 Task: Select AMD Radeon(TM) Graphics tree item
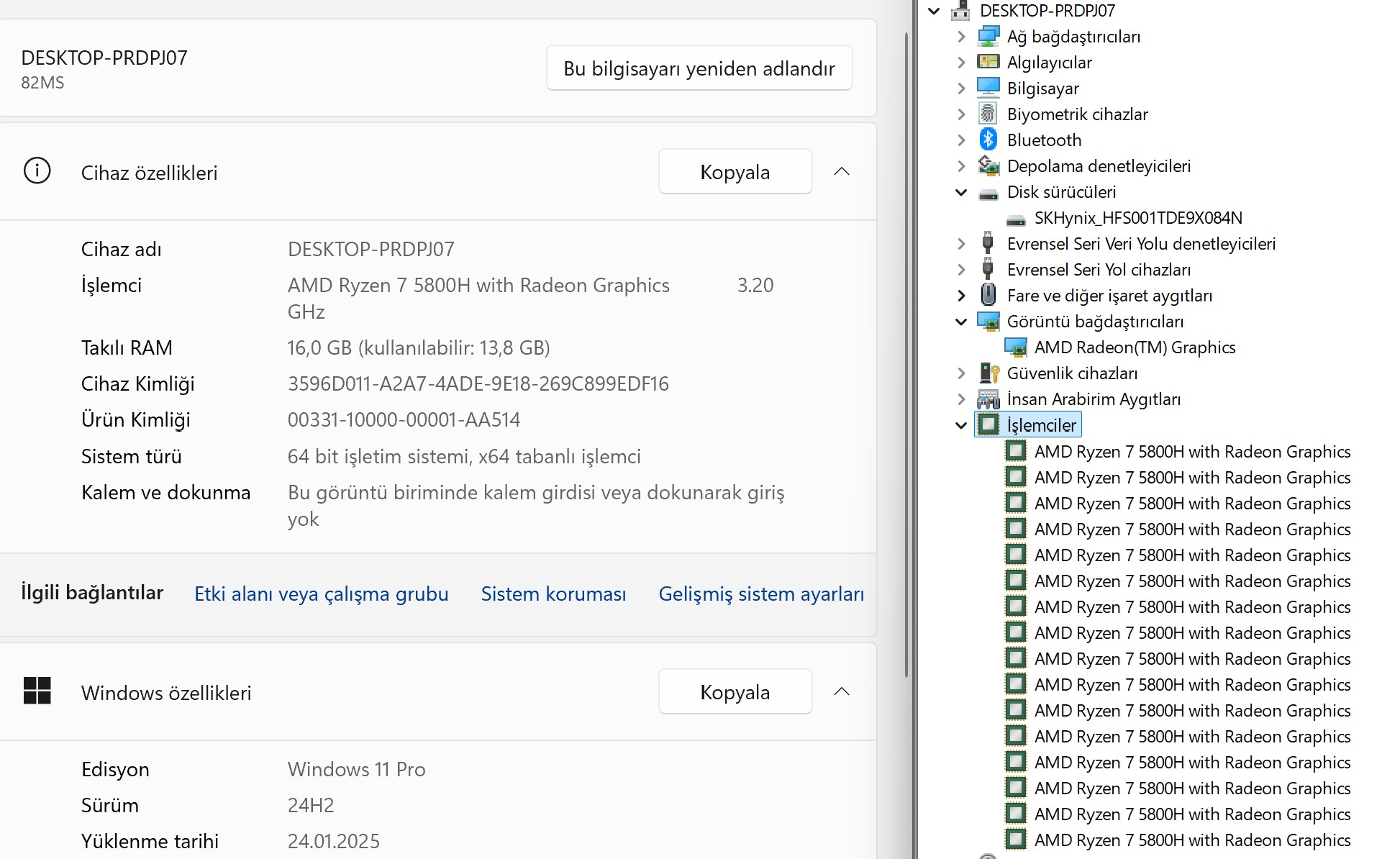point(1135,347)
